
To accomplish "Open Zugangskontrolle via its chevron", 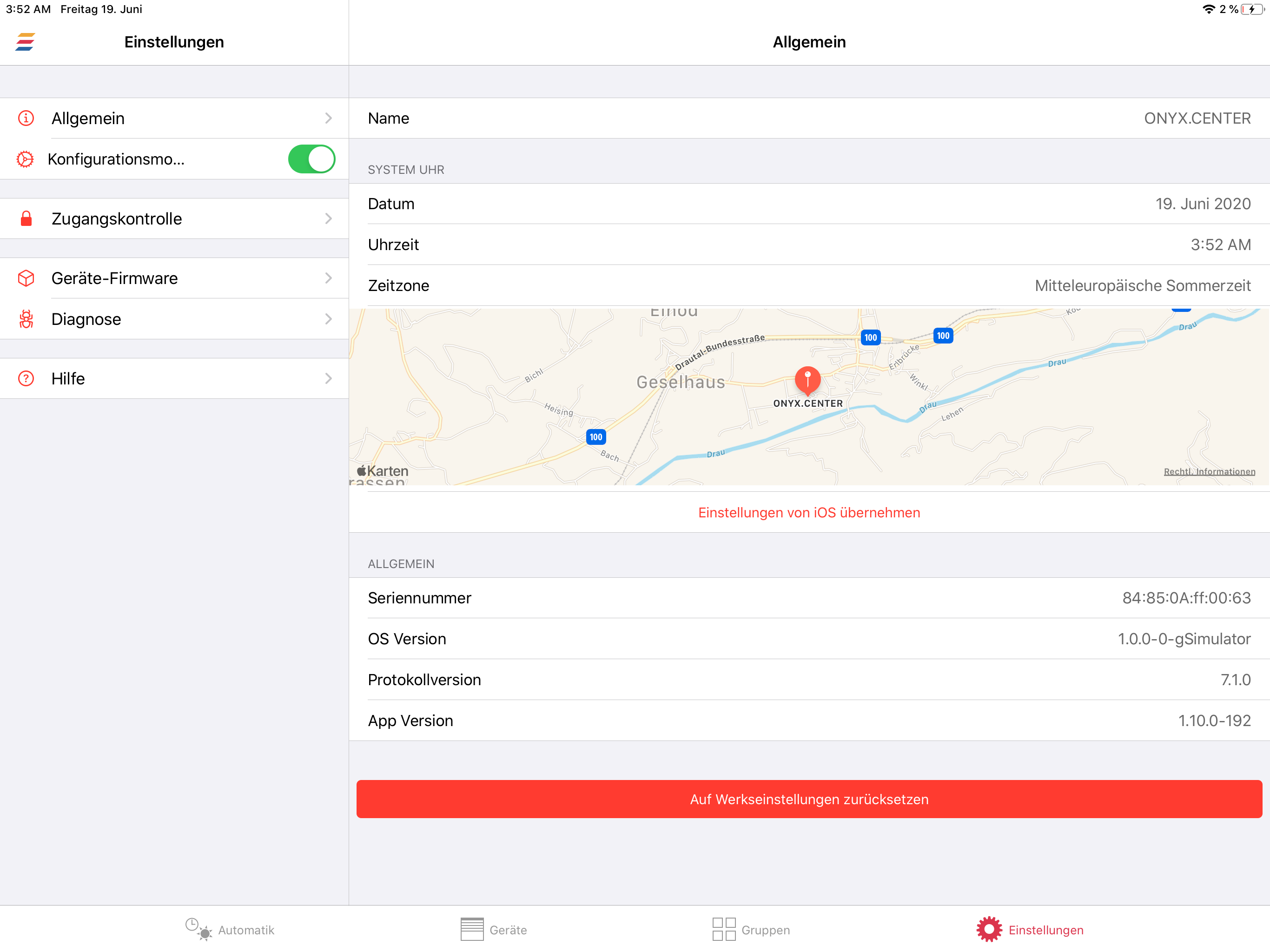I will pos(328,219).
